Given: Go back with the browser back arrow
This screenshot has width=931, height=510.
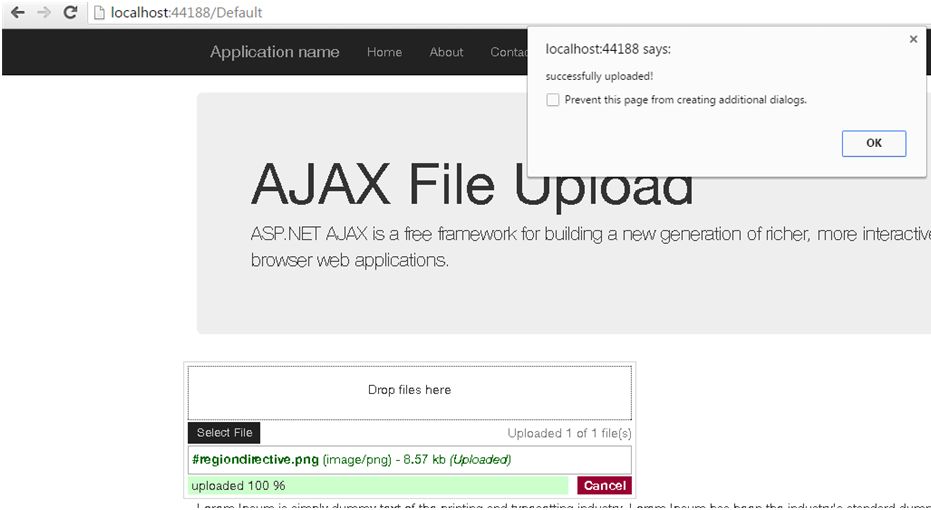Looking at the screenshot, I should [x=18, y=12].
